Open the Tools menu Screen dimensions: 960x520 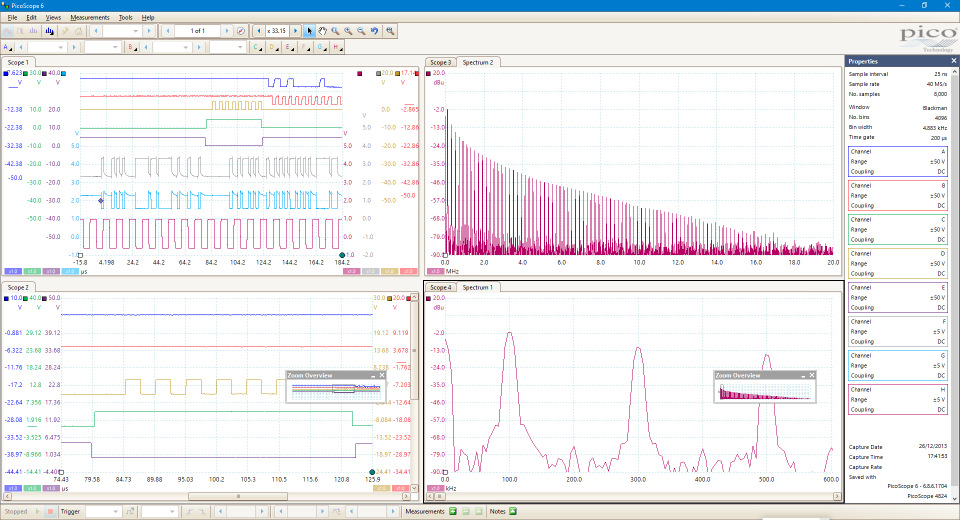(x=126, y=18)
